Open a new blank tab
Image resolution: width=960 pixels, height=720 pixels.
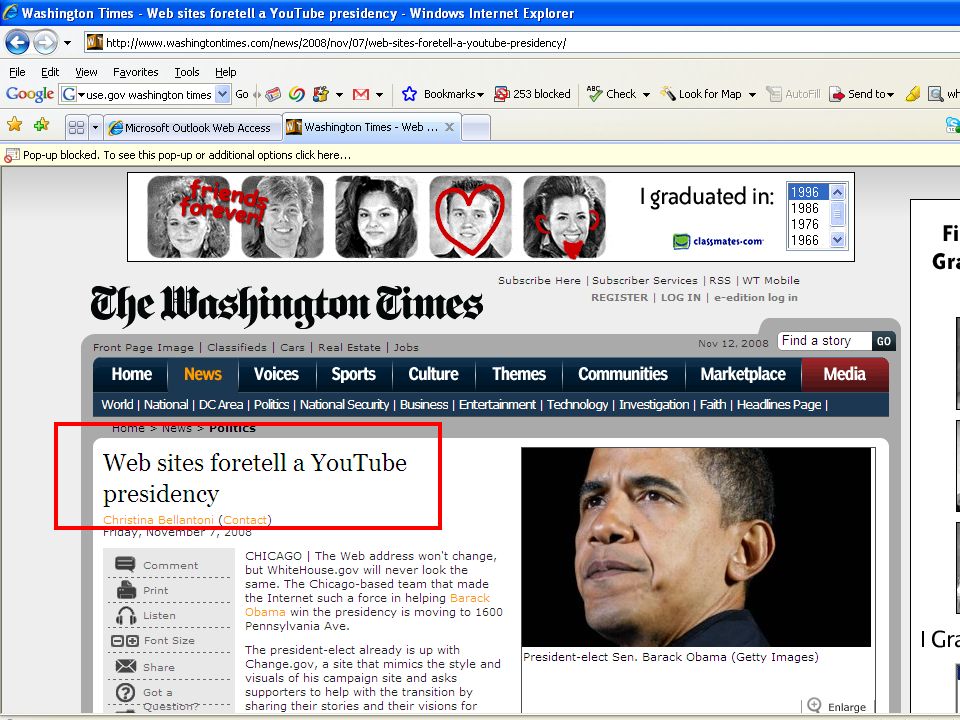tap(476, 127)
